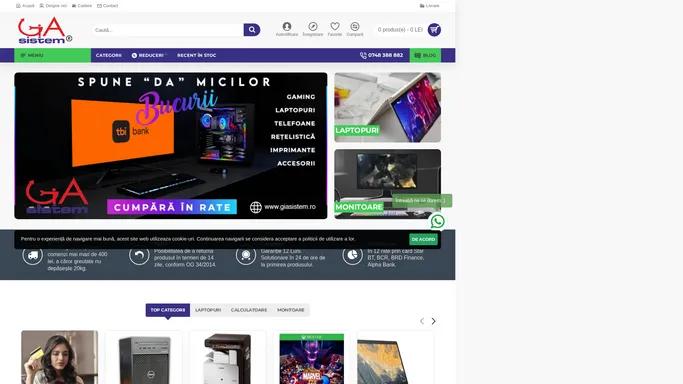The width and height of the screenshot is (683, 384).
Task: Open the Compară icon
Action: coord(355,29)
